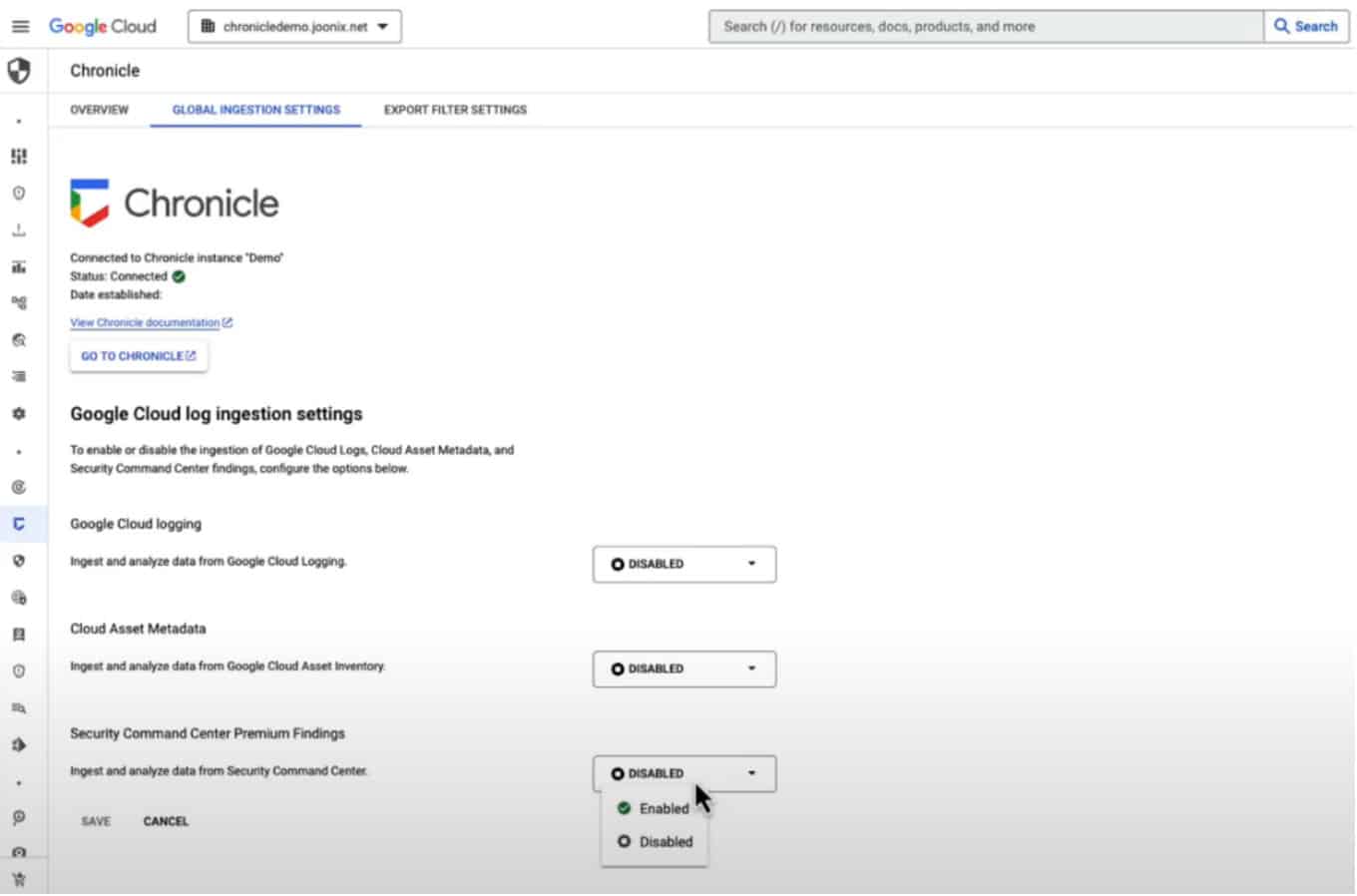The image size is (1357, 896).
Task: Open the globe-with-lock sidebar icon
Action: tap(19, 598)
